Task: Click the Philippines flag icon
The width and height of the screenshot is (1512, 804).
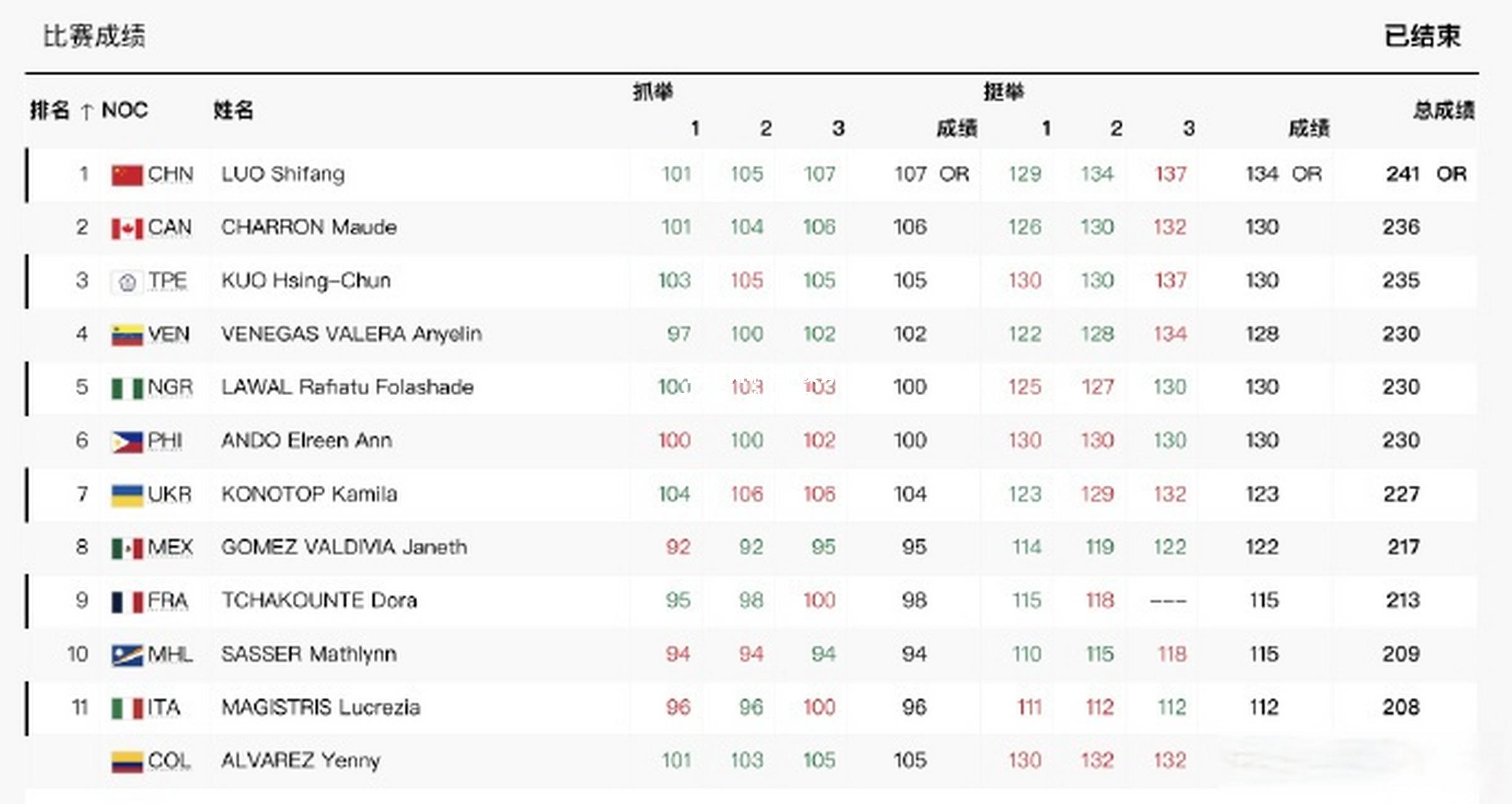Action: [127, 442]
